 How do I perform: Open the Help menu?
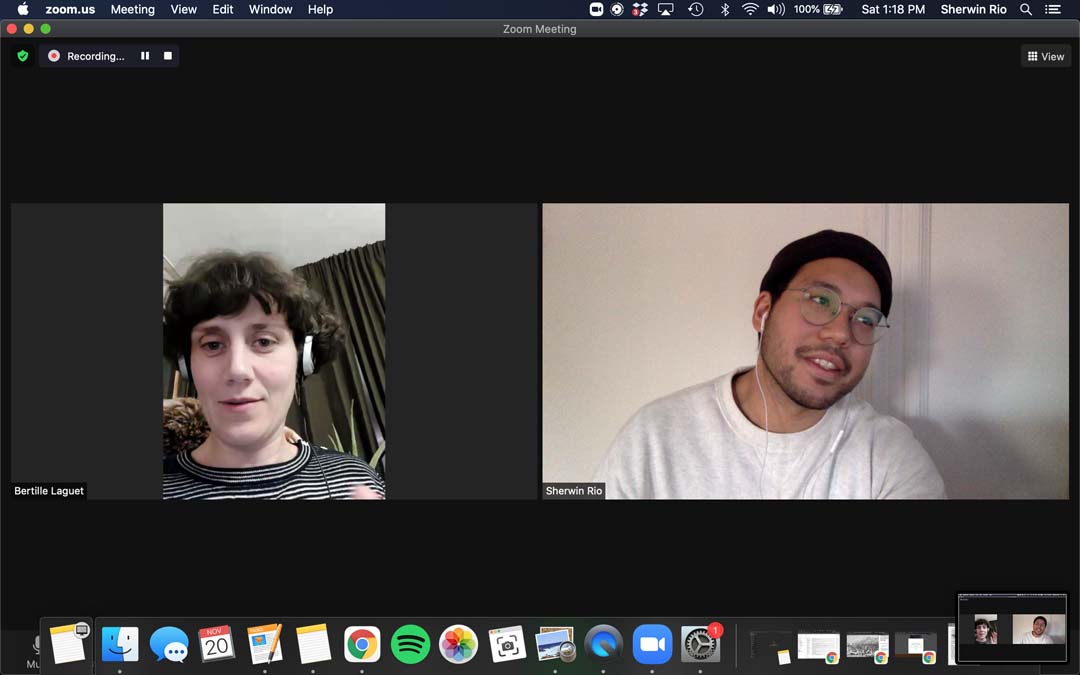[x=320, y=10]
